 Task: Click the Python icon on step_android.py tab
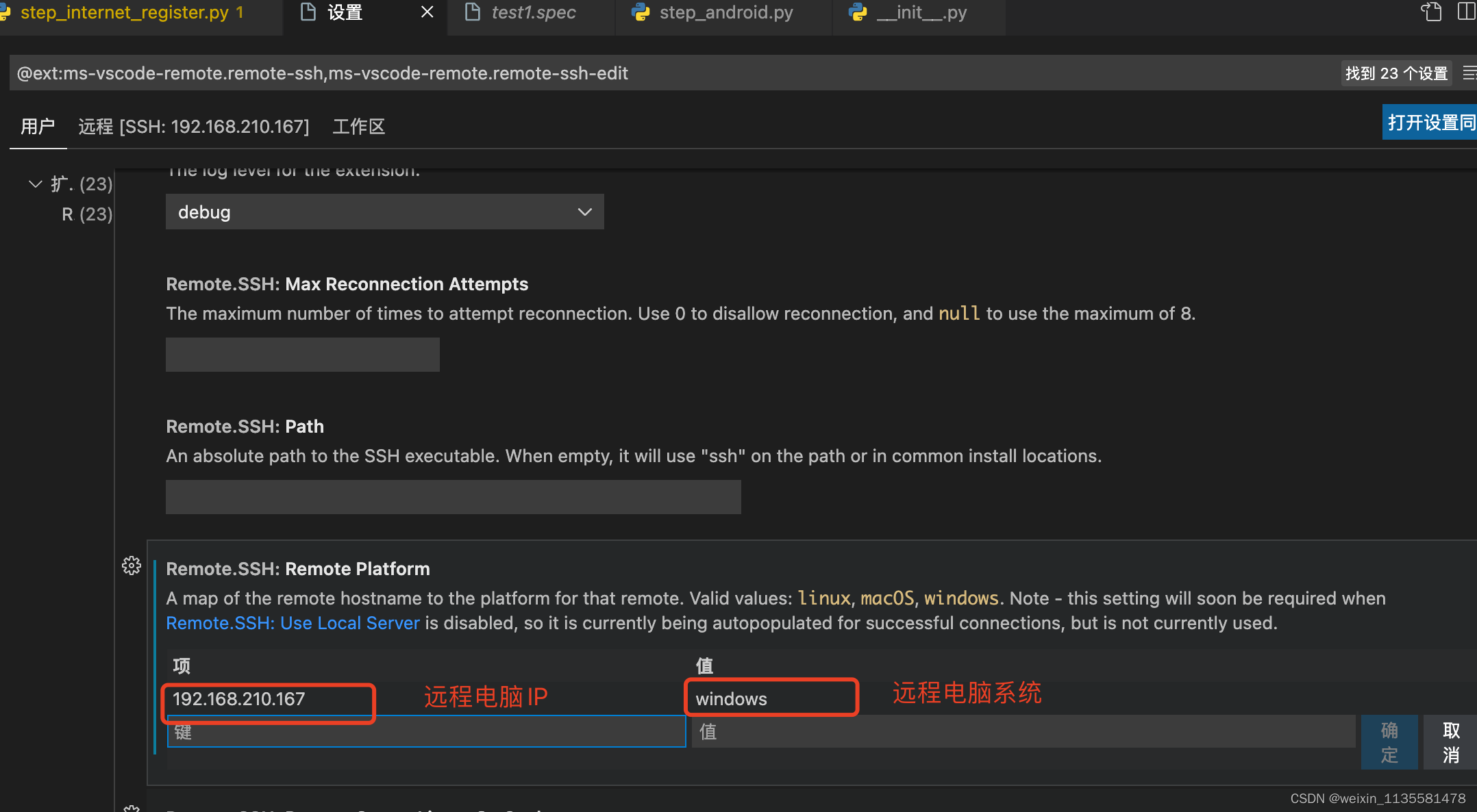[641, 12]
